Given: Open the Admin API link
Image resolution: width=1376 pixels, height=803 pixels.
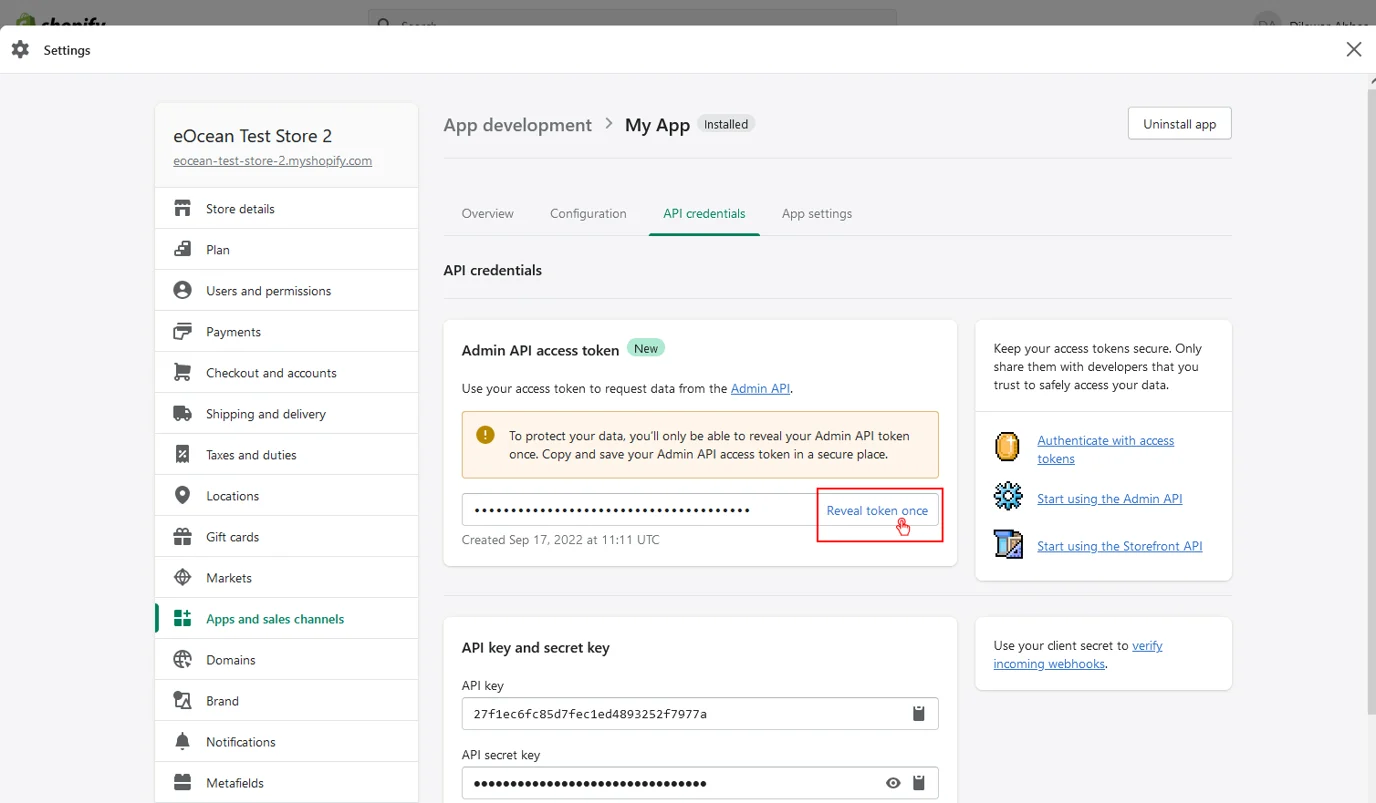Looking at the screenshot, I should (x=760, y=389).
